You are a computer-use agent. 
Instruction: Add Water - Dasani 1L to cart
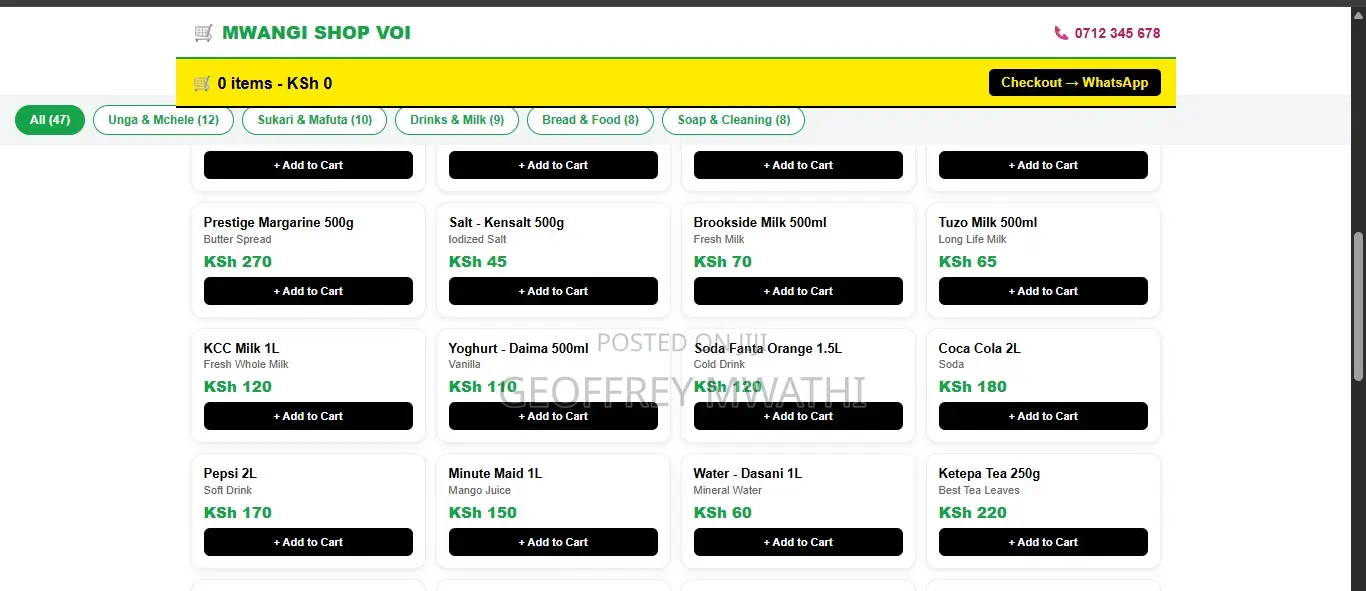pos(798,542)
